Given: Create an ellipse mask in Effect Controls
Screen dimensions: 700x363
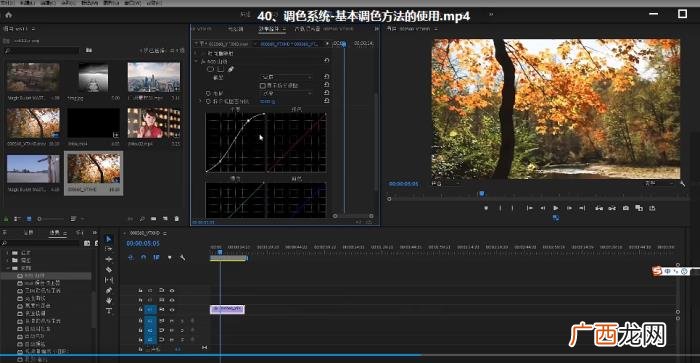Looking at the screenshot, I should 211,69.
